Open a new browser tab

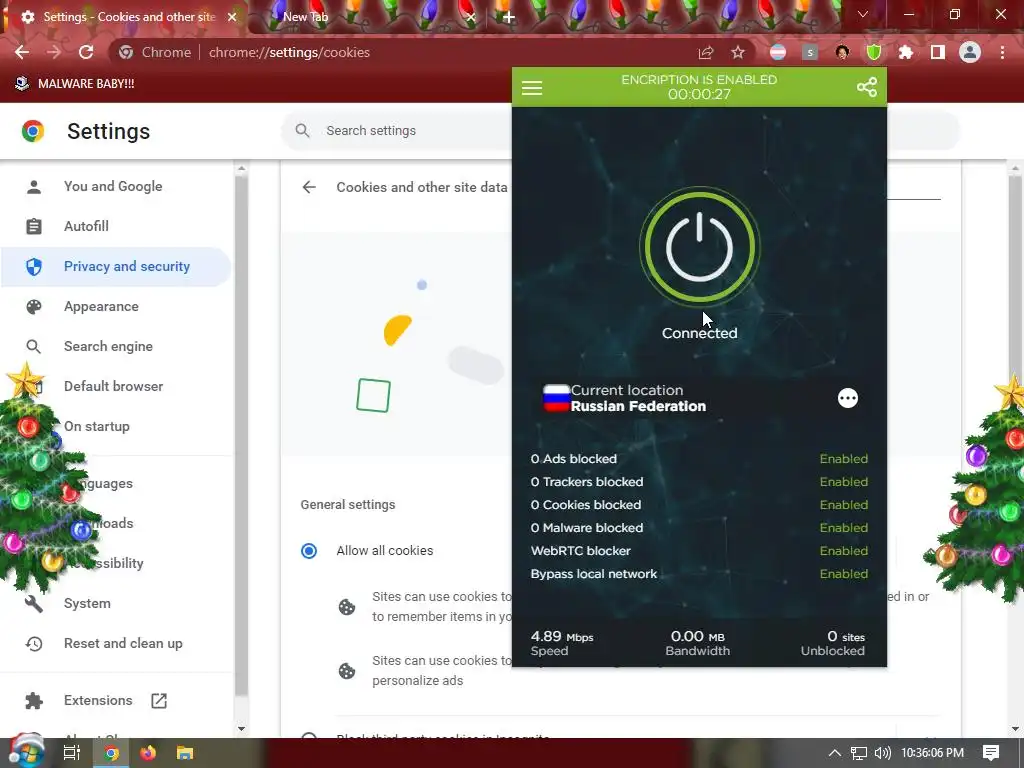tap(509, 17)
